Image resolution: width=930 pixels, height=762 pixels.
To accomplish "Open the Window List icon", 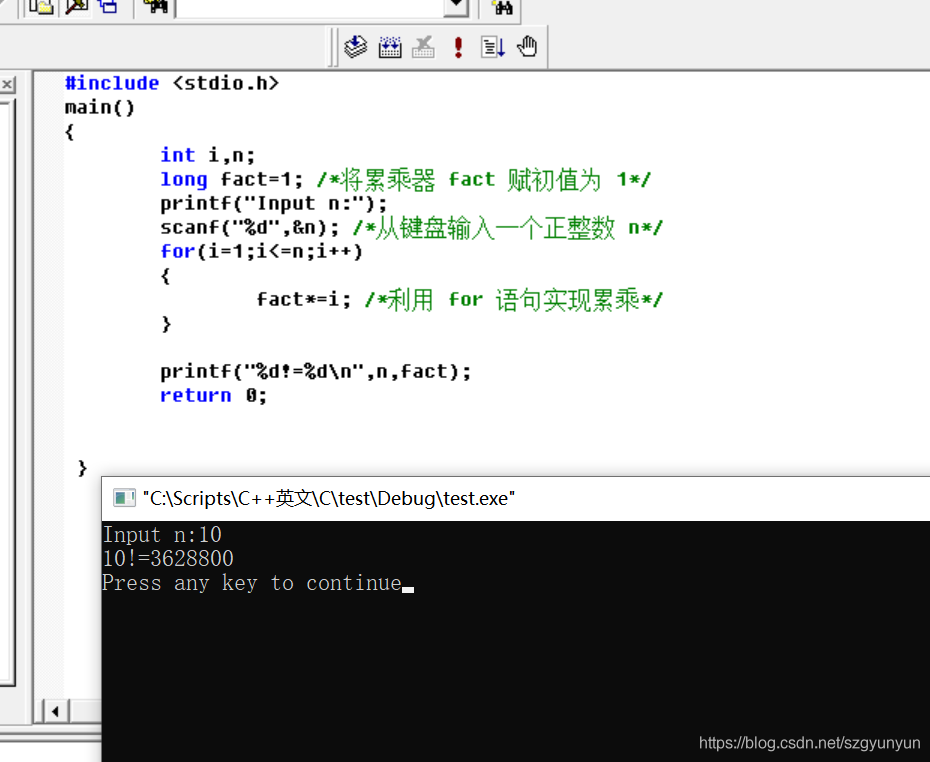I will point(108,7).
